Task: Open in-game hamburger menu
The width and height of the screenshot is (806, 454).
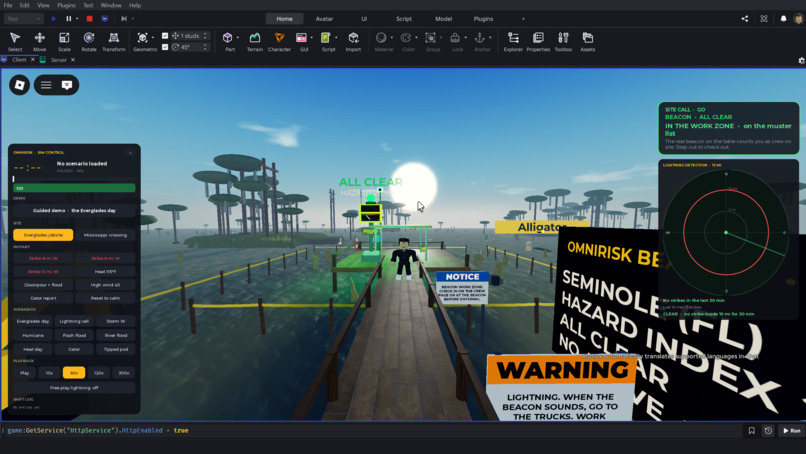Action: (46, 85)
